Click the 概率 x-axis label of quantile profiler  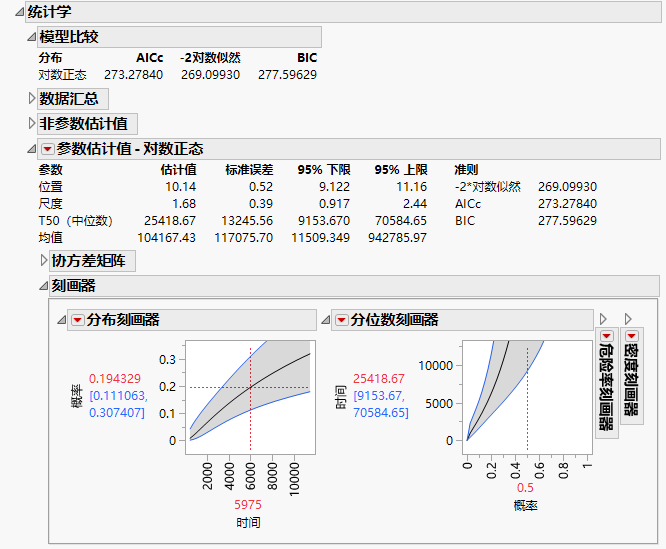pyautogui.click(x=525, y=506)
